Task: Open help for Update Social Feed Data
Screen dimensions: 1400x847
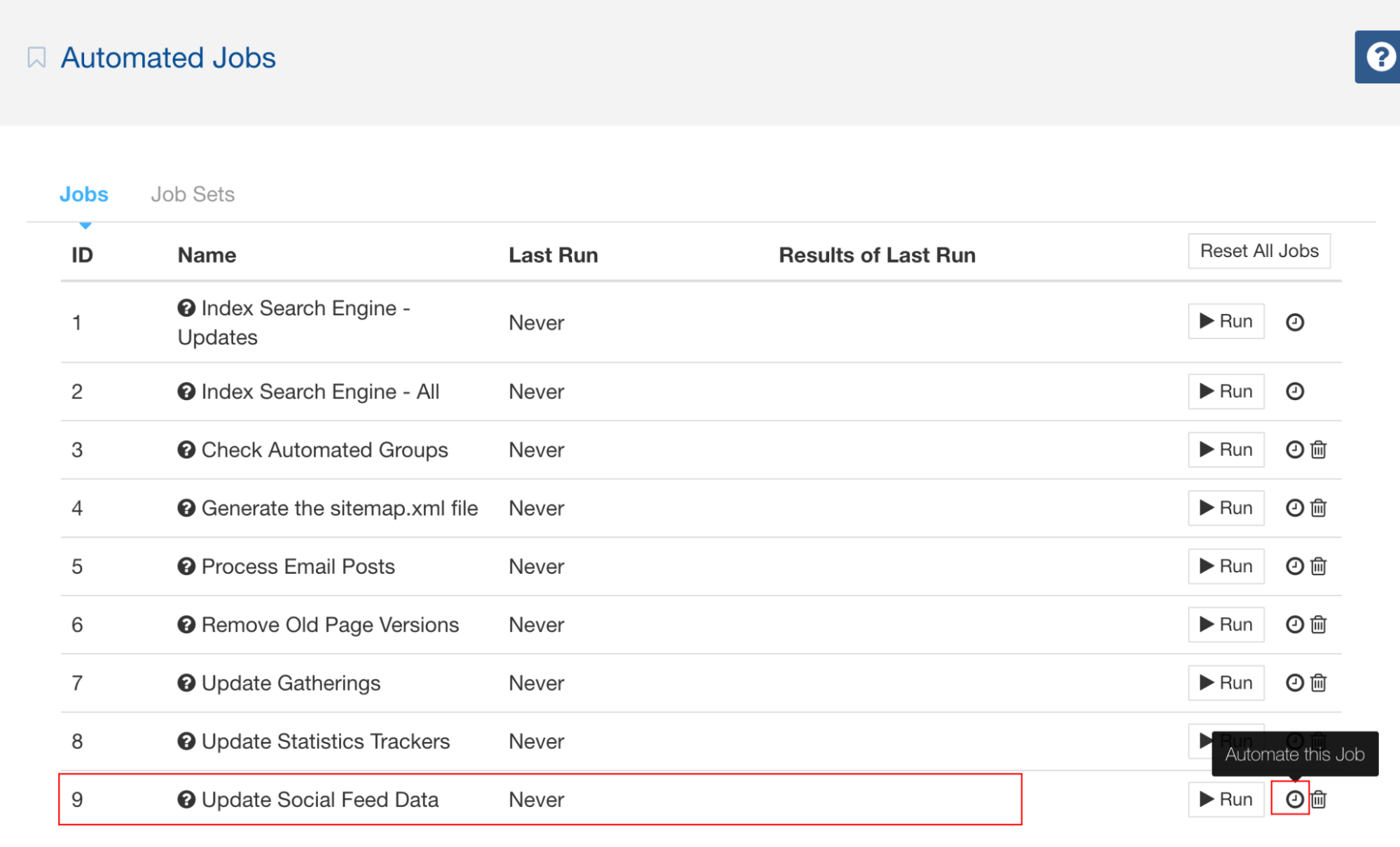Action: click(185, 799)
